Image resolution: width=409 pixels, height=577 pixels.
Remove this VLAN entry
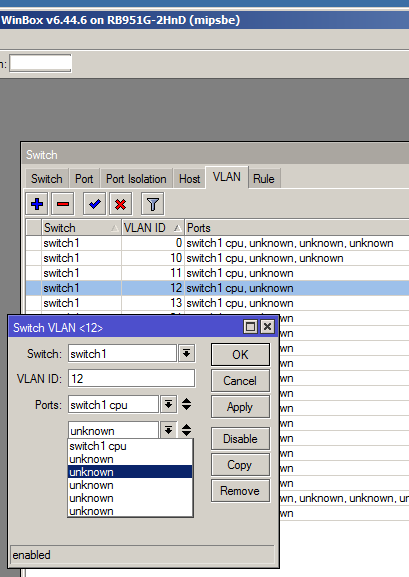240,491
